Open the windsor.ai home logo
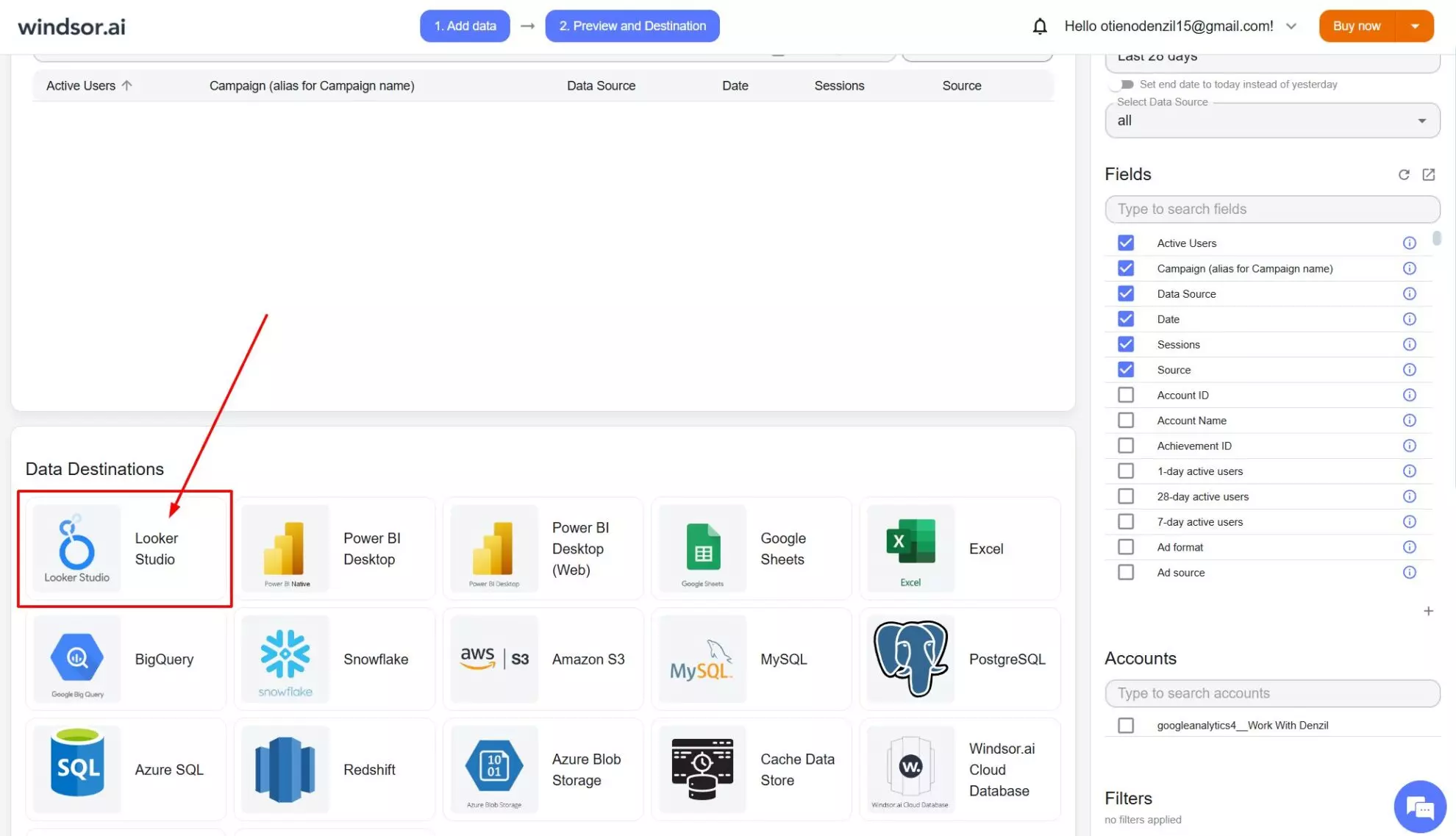 pyautogui.click(x=71, y=27)
